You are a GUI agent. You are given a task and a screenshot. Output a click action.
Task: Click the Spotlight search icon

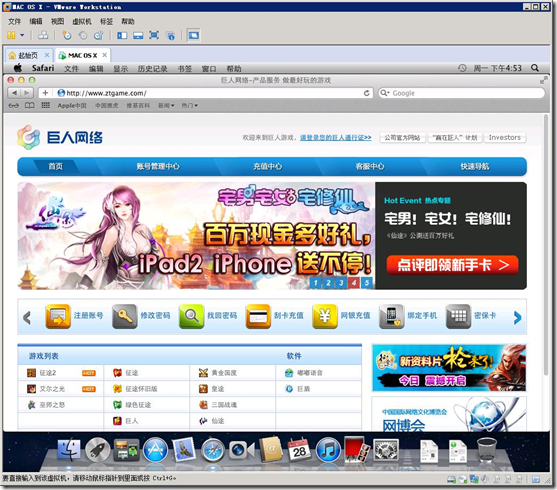tap(535, 68)
